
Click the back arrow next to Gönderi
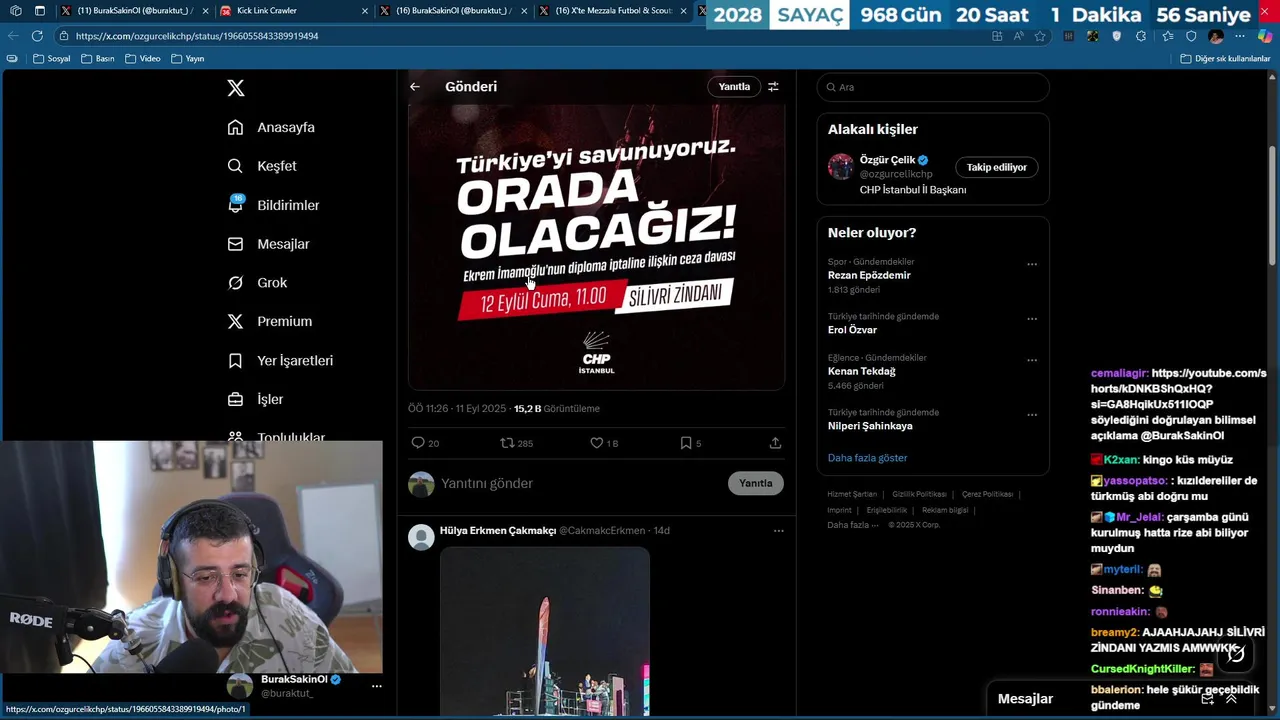coord(415,87)
